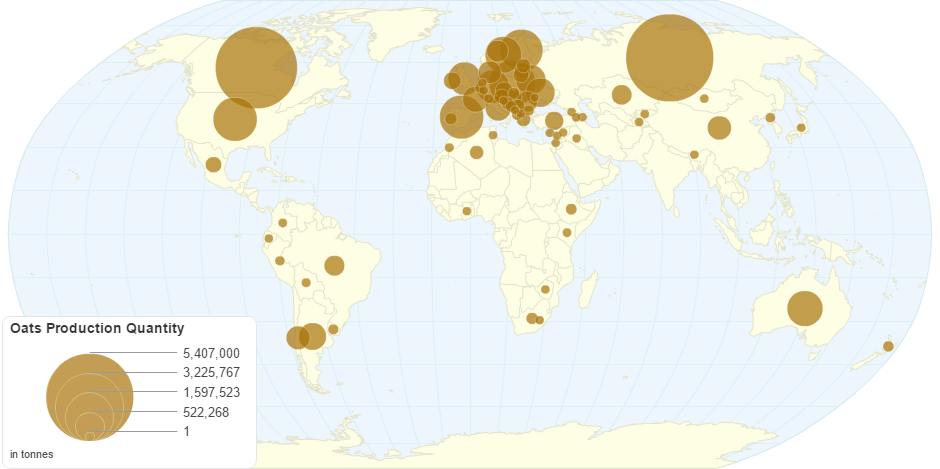Select the Algeria bubble marker
Screen dimensions: 940x469
pos(477,152)
